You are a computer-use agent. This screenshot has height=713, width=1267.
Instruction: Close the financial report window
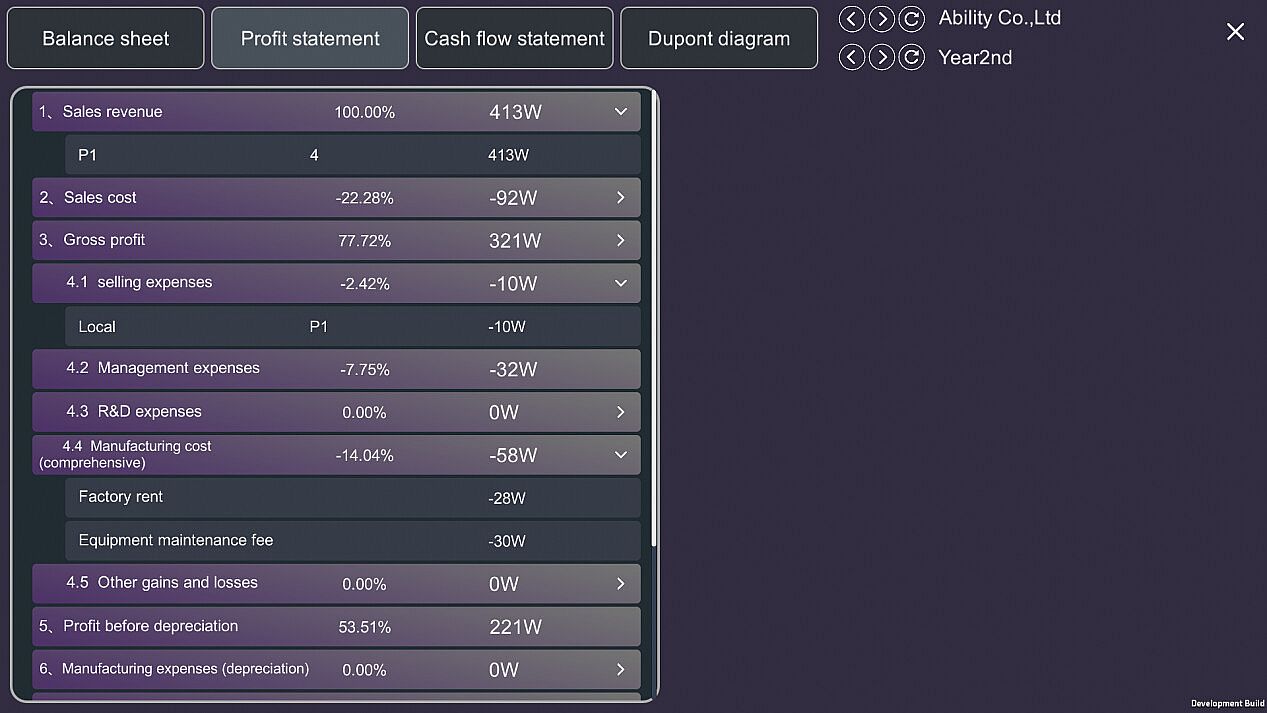(x=1235, y=32)
